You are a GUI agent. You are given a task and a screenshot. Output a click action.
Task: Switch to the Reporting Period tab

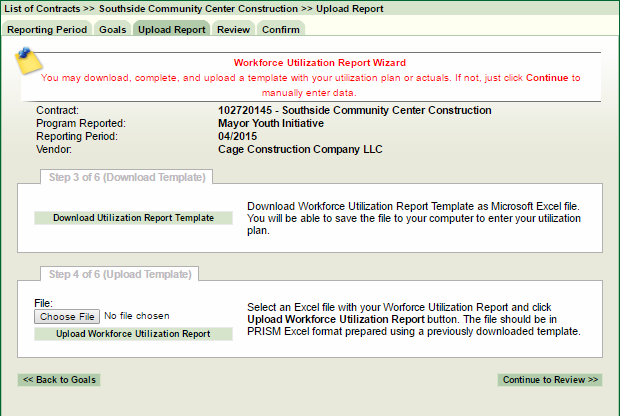pyautogui.click(x=47, y=29)
